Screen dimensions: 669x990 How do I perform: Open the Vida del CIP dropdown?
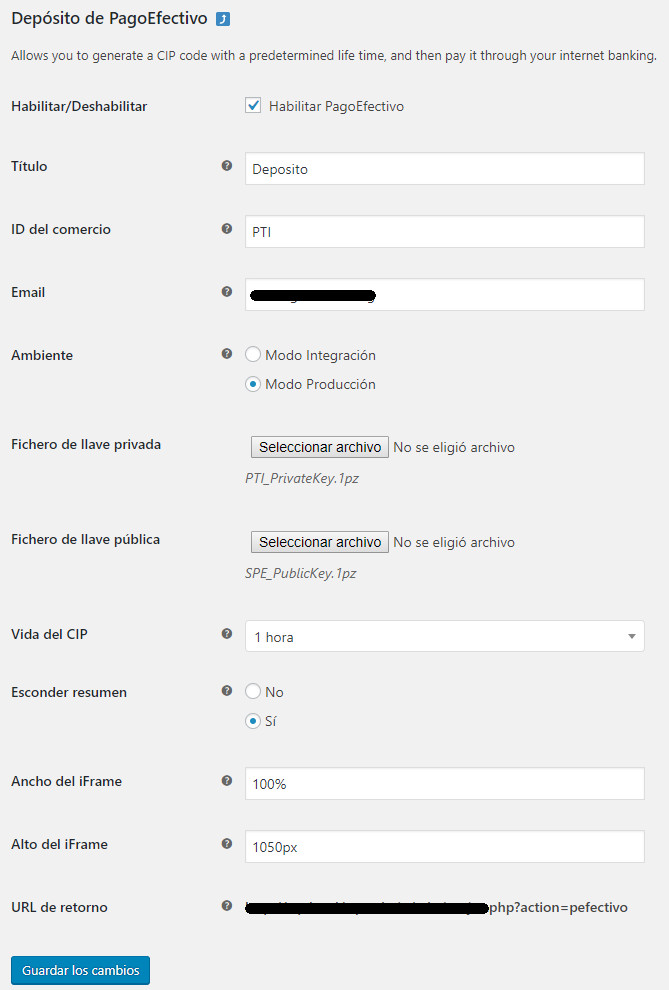(x=445, y=636)
